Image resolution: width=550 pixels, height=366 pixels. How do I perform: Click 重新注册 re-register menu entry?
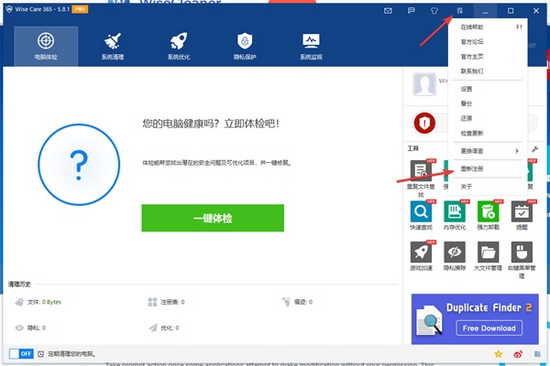pyautogui.click(x=488, y=169)
